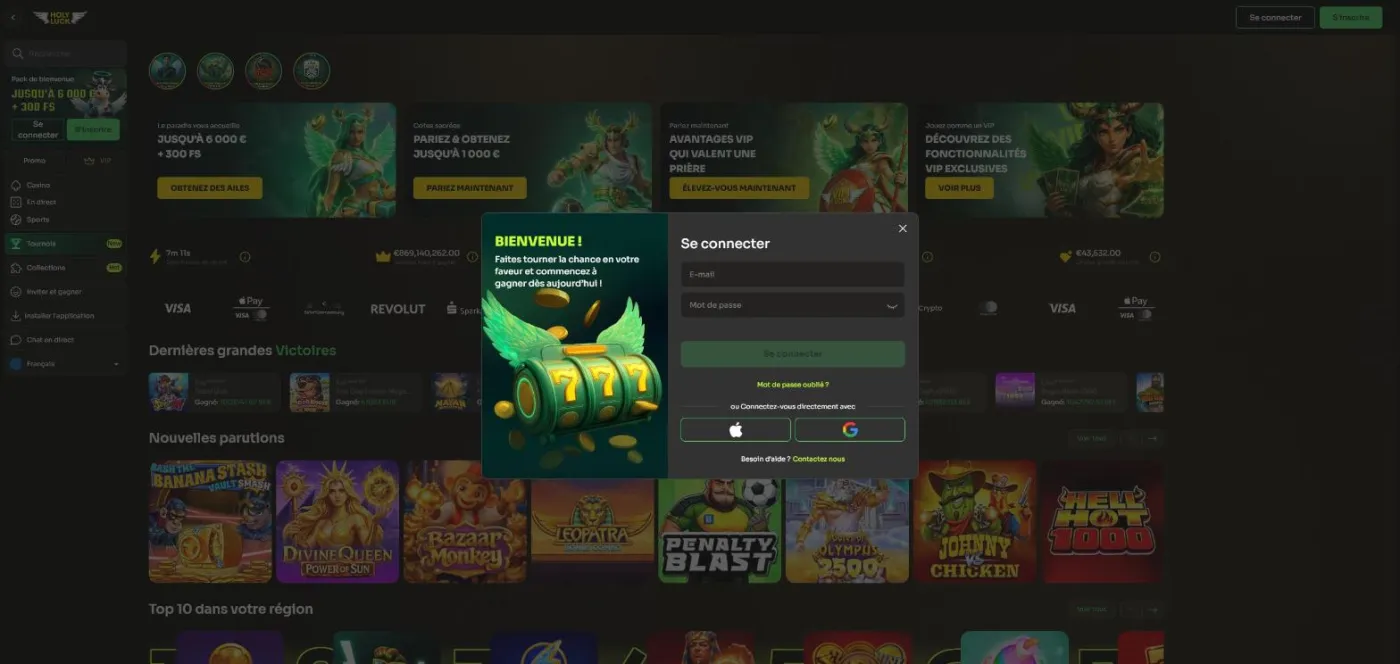Open En direct in the sidebar menu
Image resolution: width=1400 pixels, height=664 pixels.
[x=66, y=202]
